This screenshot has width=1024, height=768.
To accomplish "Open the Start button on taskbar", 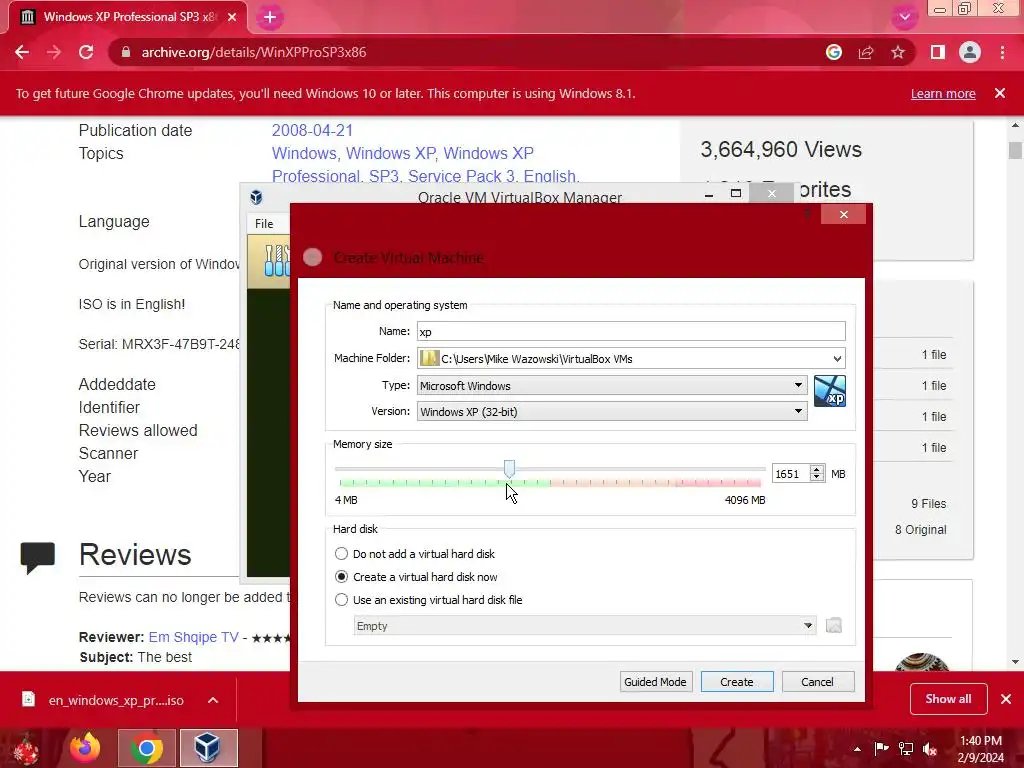I will (x=26, y=748).
